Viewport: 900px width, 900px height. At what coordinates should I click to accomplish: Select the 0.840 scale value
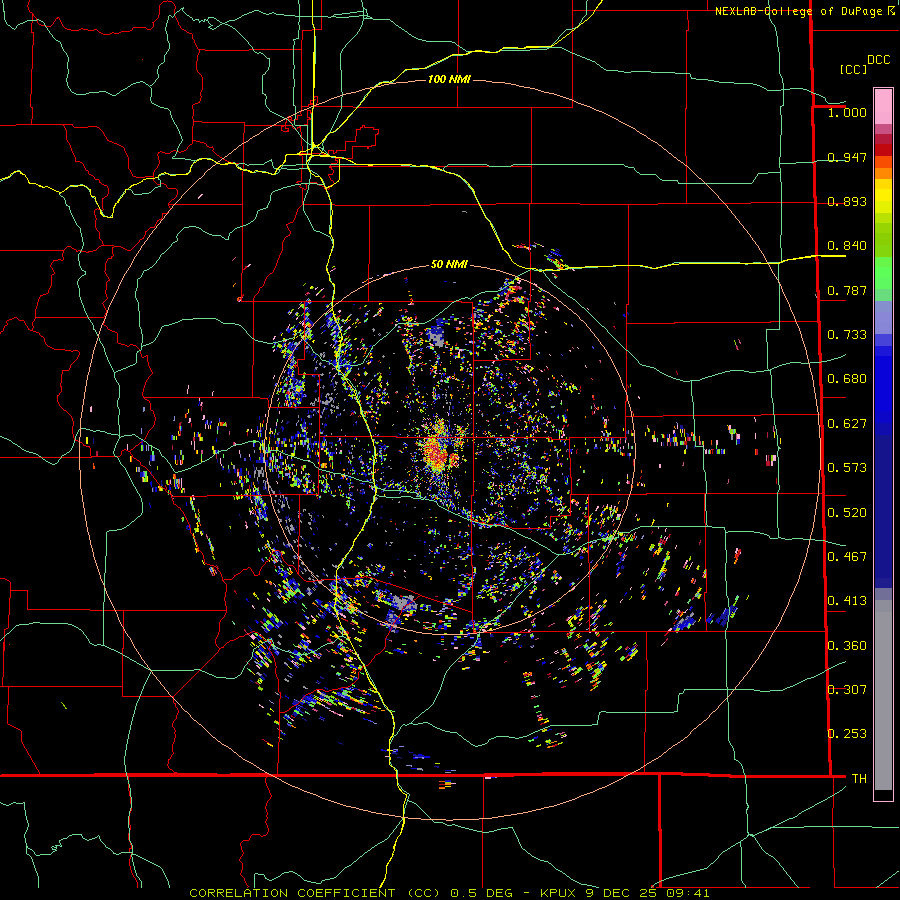(847, 246)
